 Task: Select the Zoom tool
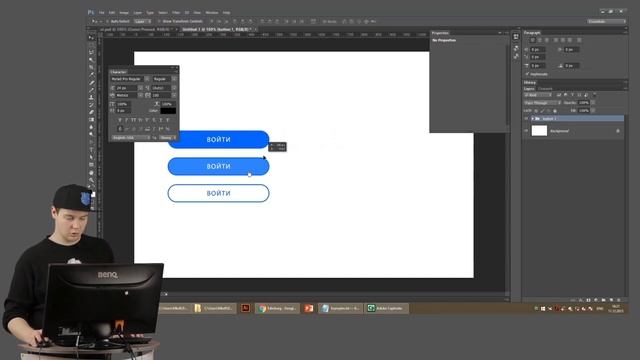[91, 180]
